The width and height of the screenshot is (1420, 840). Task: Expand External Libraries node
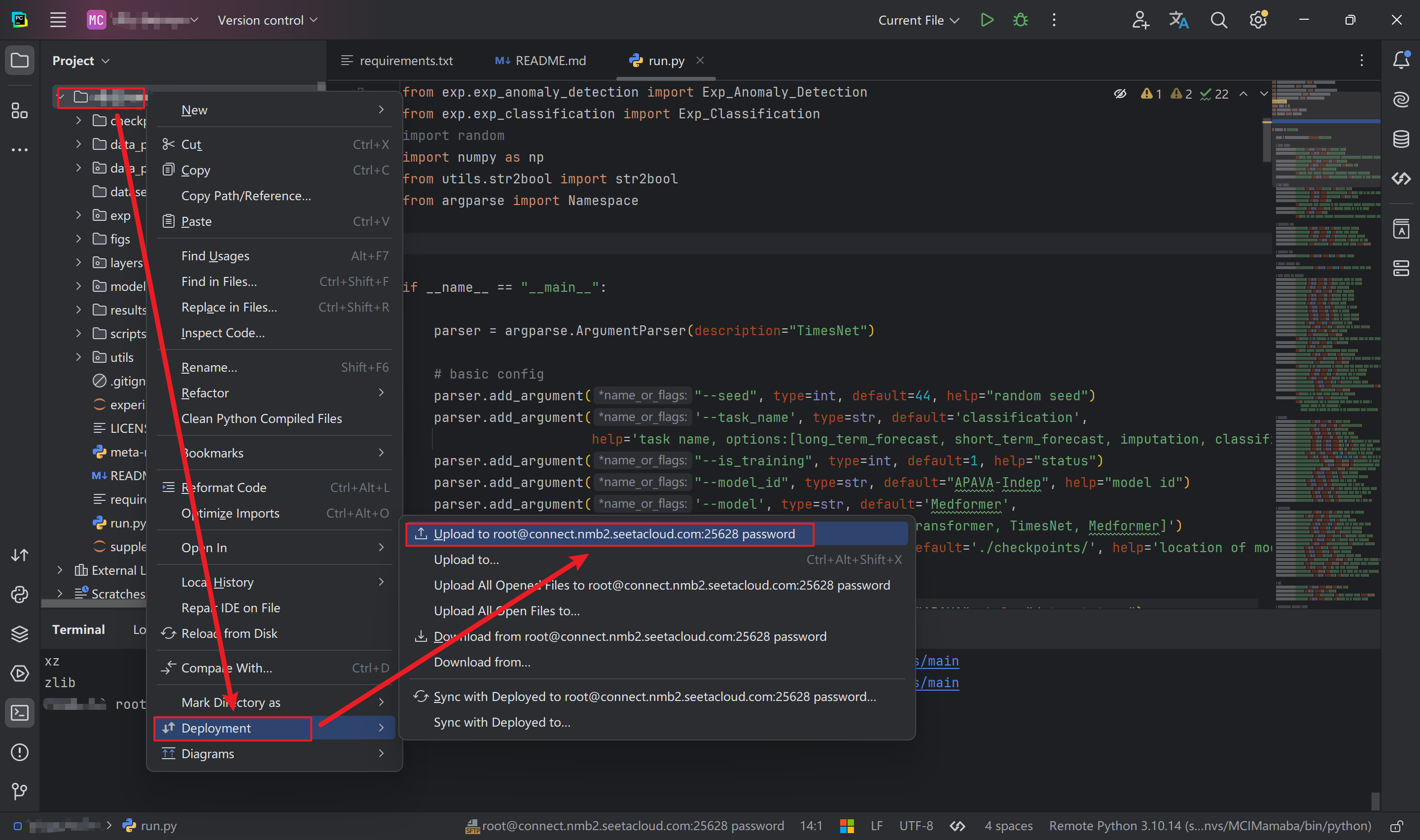tap(60, 570)
